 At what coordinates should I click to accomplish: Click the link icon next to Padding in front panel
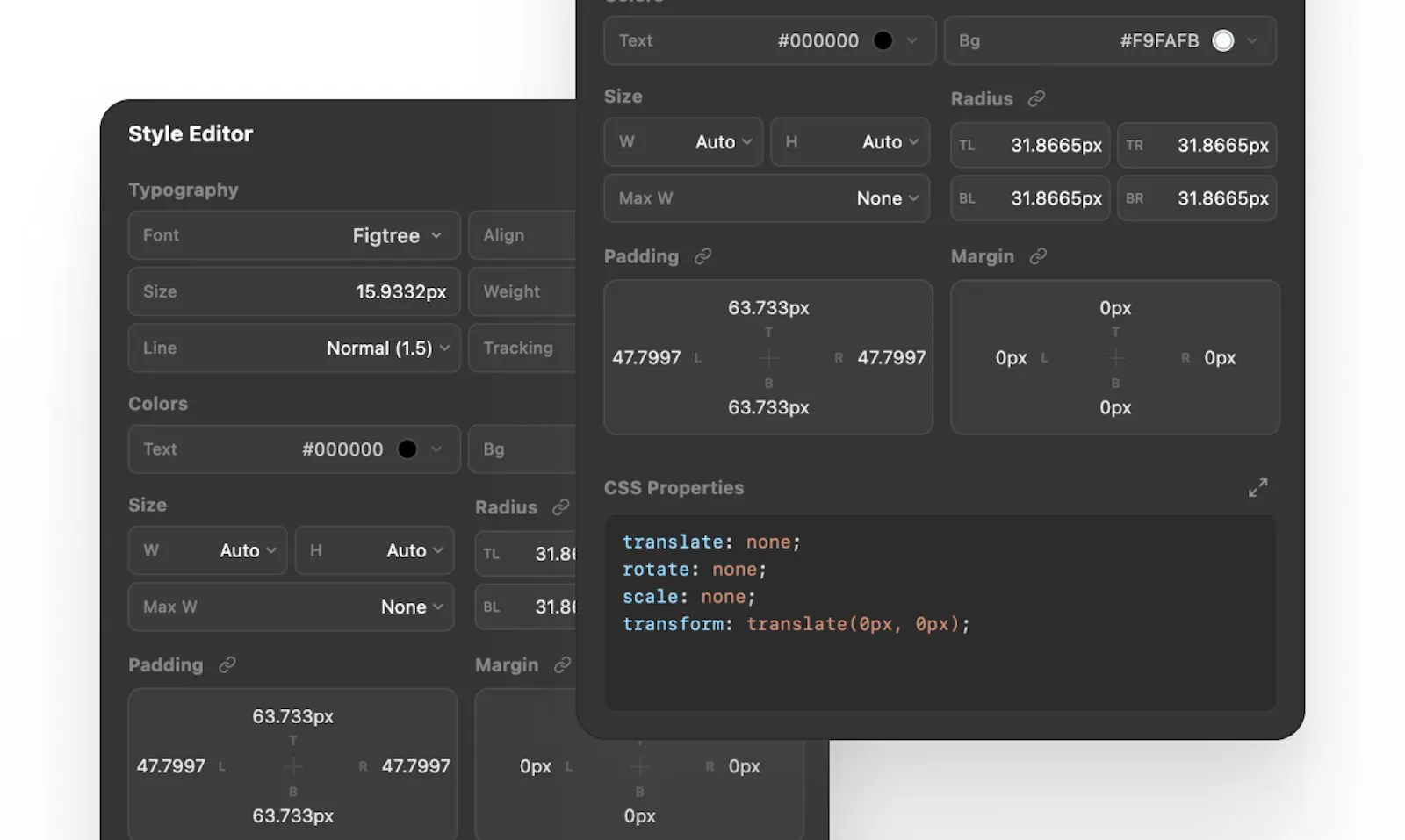pyautogui.click(x=702, y=256)
